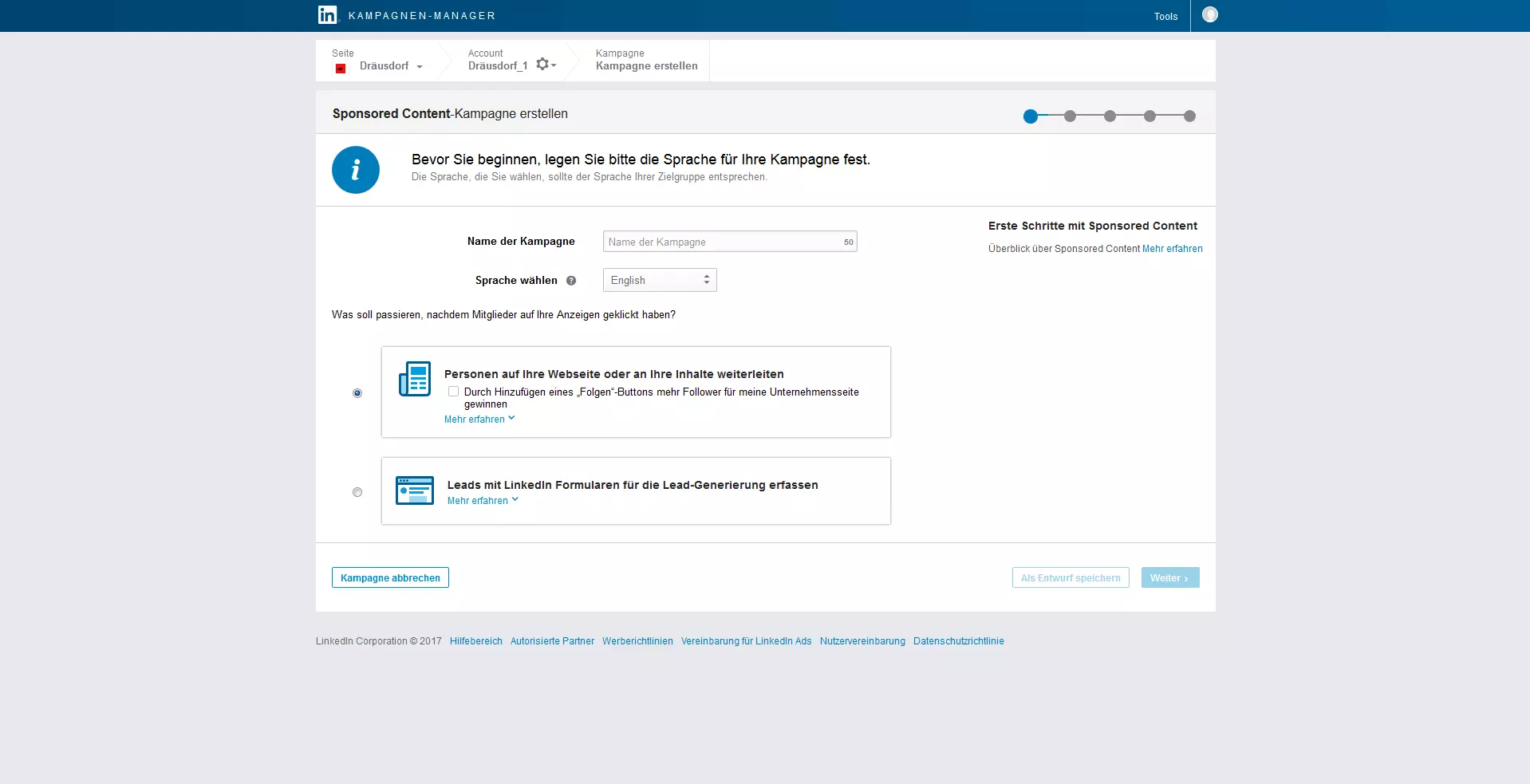Viewport: 1530px width, 784px height.
Task: Click the Weiter button
Action: click(1170, 577)
